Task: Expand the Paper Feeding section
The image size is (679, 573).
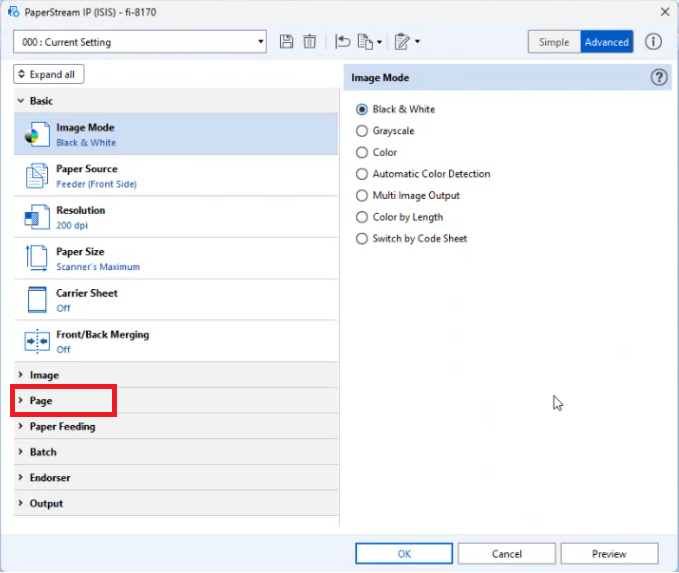Action: [64, 427]
